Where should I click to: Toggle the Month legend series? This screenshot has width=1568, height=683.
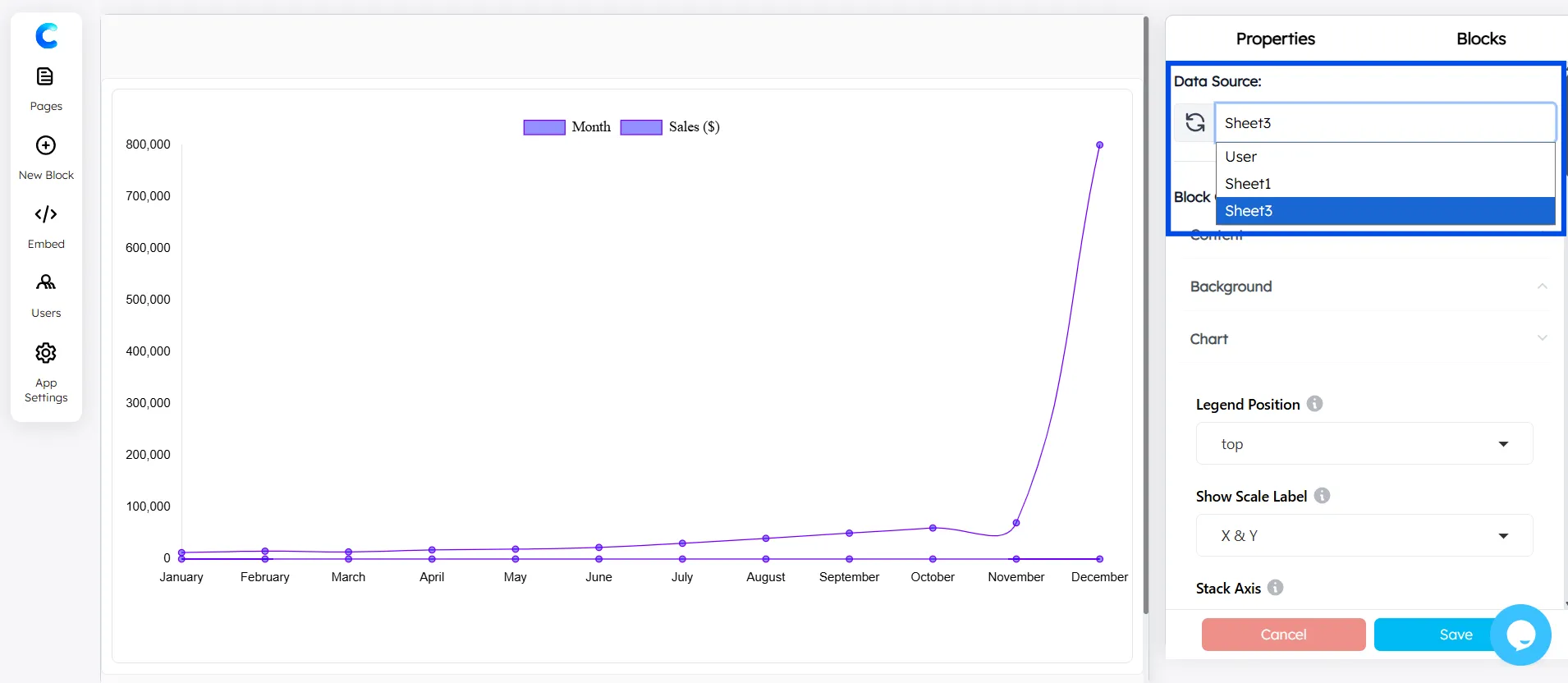567,127
